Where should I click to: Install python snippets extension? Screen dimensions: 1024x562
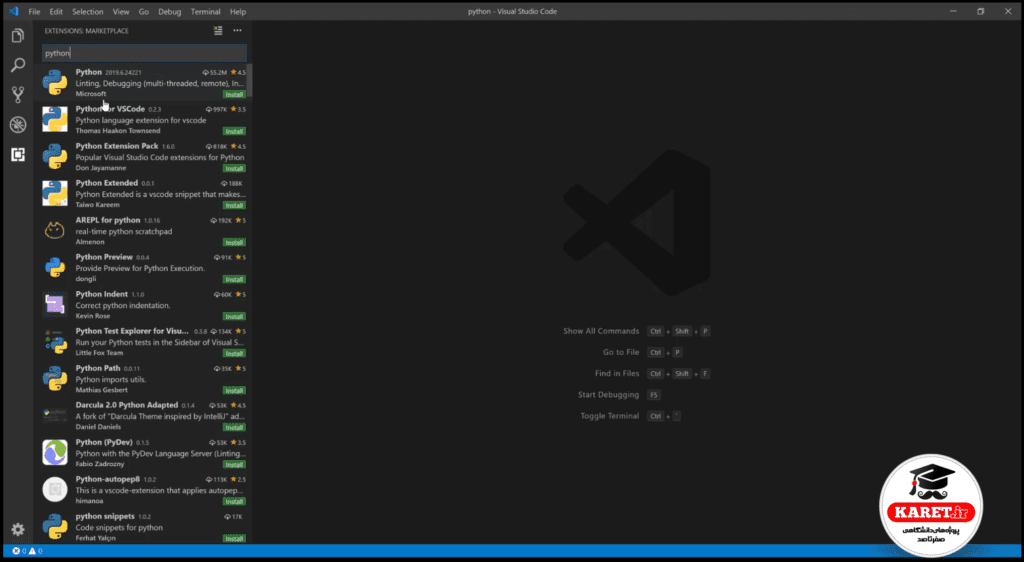pos(234,539)
